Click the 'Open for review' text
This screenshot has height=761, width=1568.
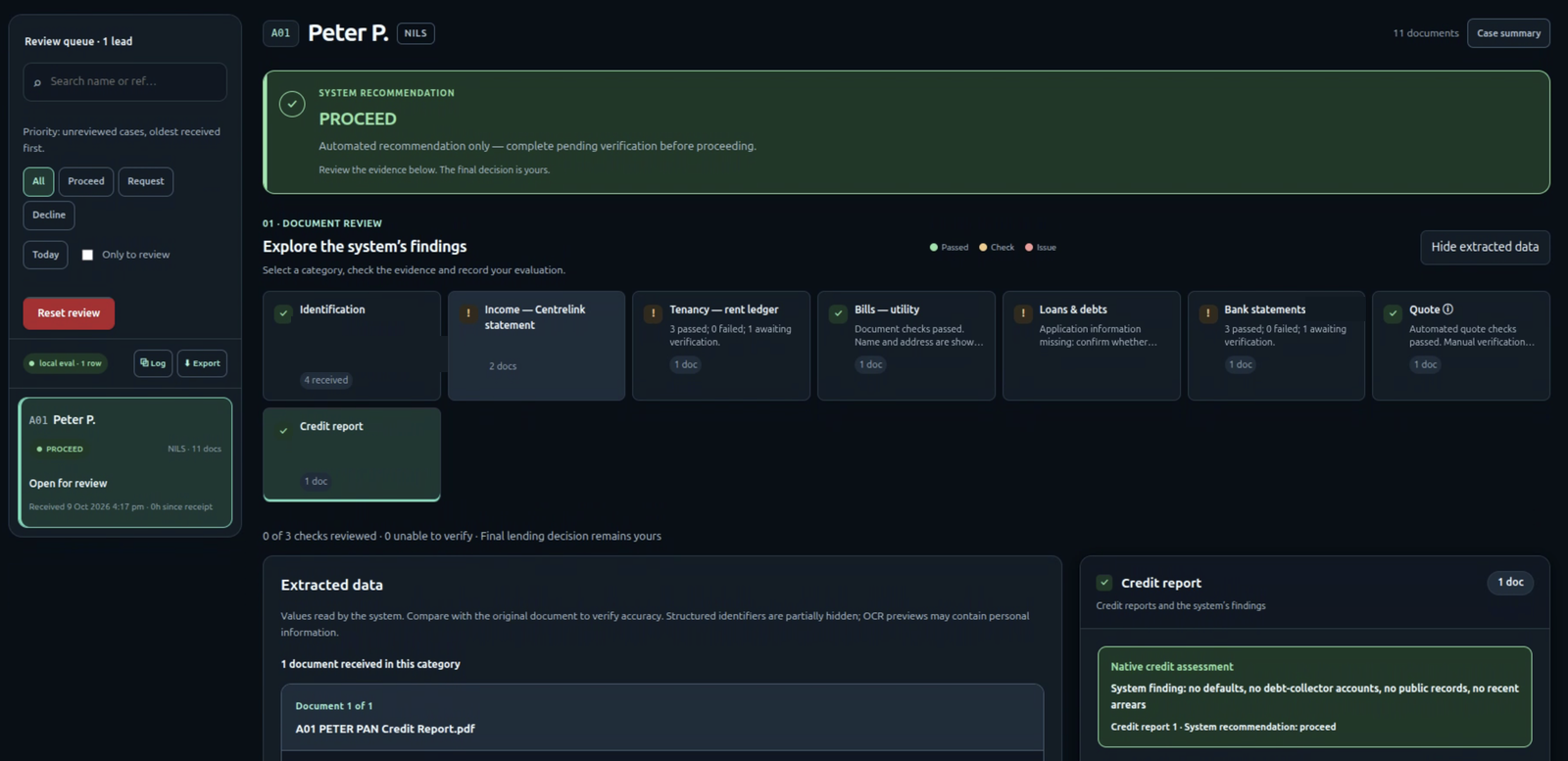(x=69, y=484)
